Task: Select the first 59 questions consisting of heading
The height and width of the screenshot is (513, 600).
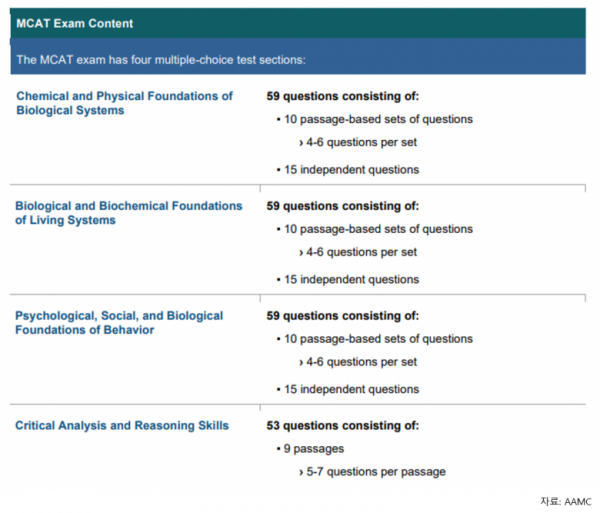Action: point(342,96)
